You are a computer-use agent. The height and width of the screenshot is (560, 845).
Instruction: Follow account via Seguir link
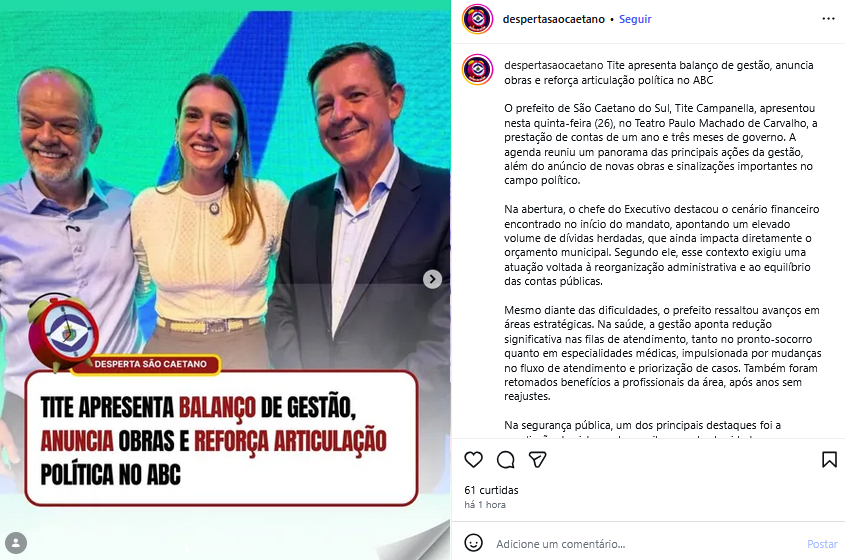pyautogui.click(x=635, y=19)
